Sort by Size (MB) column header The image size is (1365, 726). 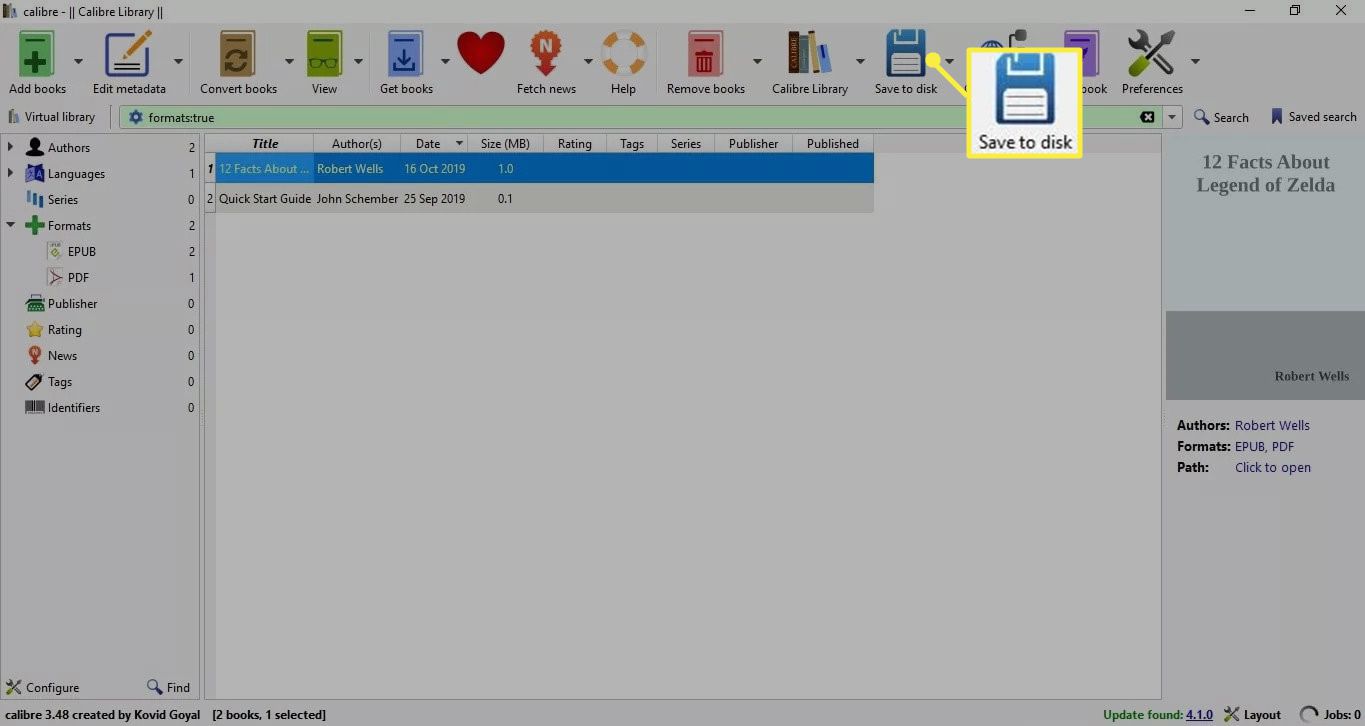coord(505,143)
